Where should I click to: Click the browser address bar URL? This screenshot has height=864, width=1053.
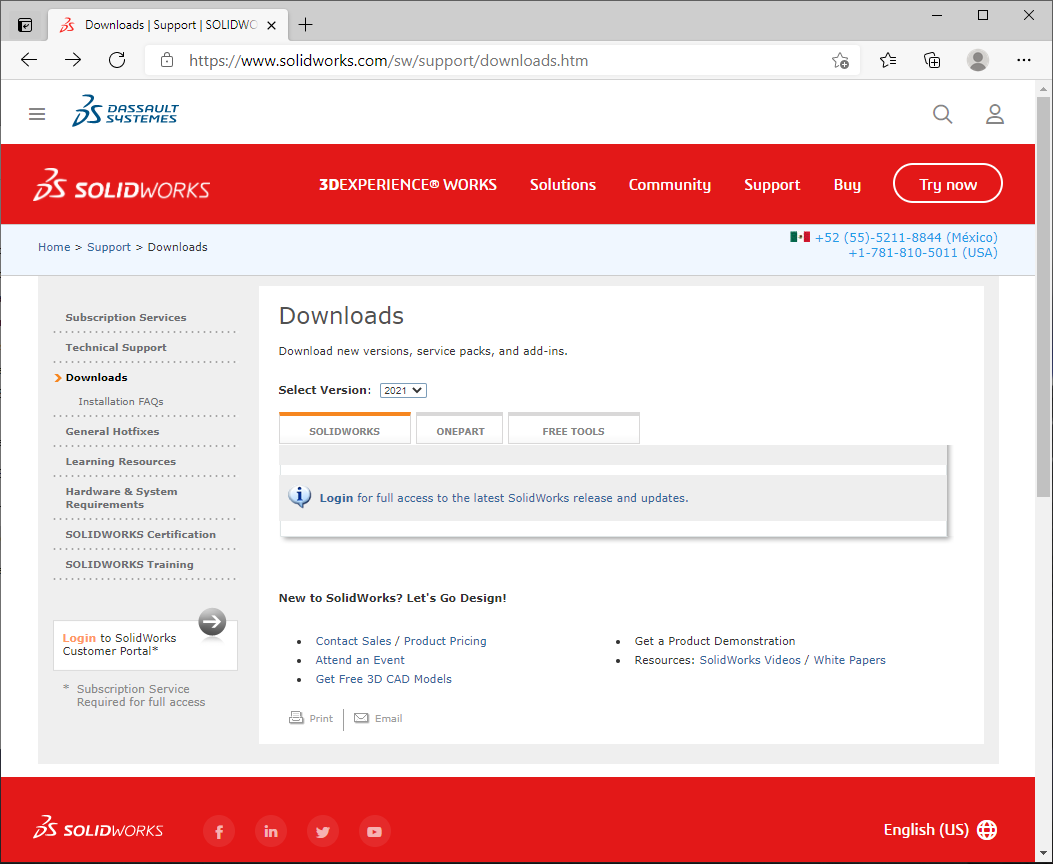(x=388, y=61)
